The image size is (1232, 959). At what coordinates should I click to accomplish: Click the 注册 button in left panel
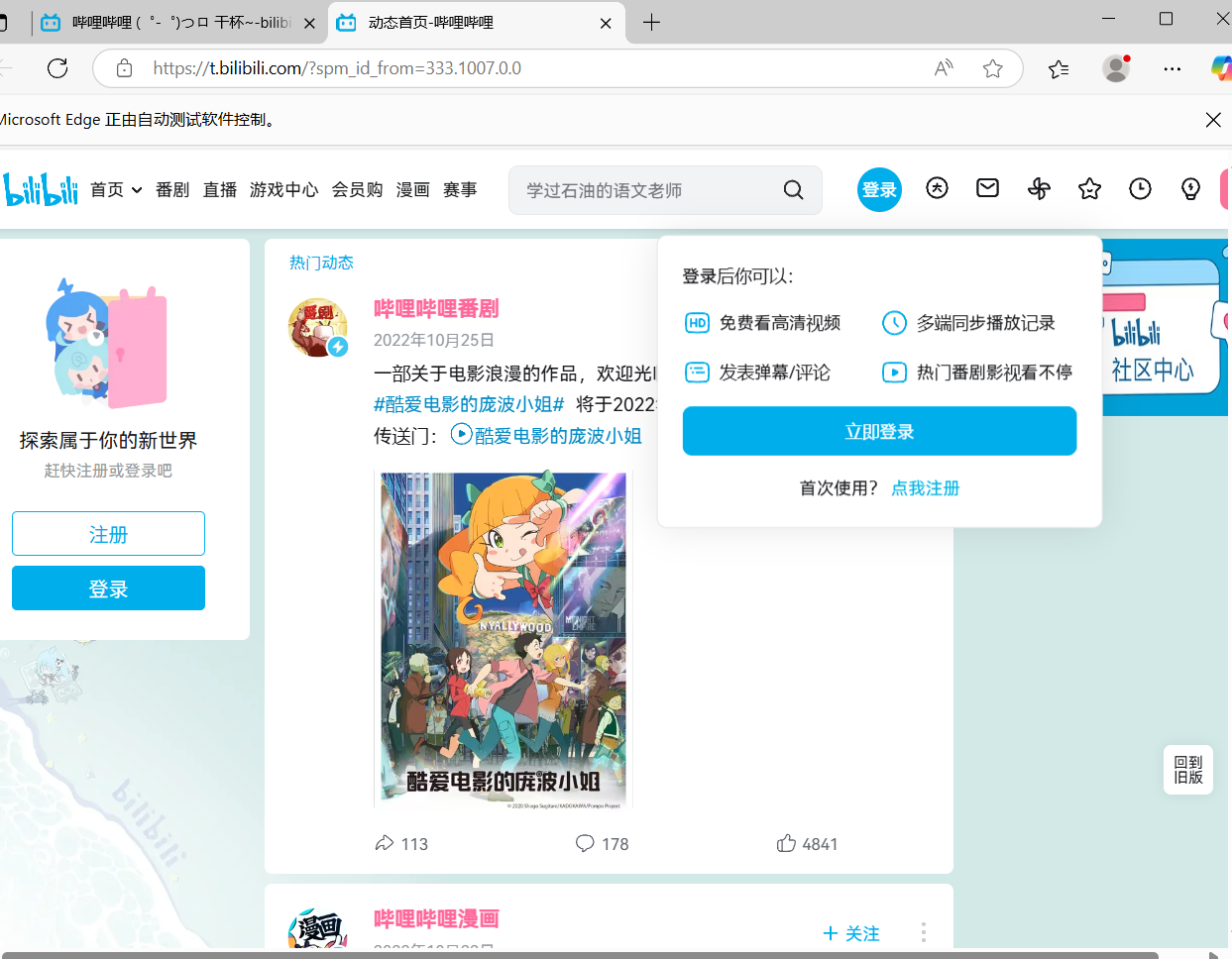tap(108, 534)
